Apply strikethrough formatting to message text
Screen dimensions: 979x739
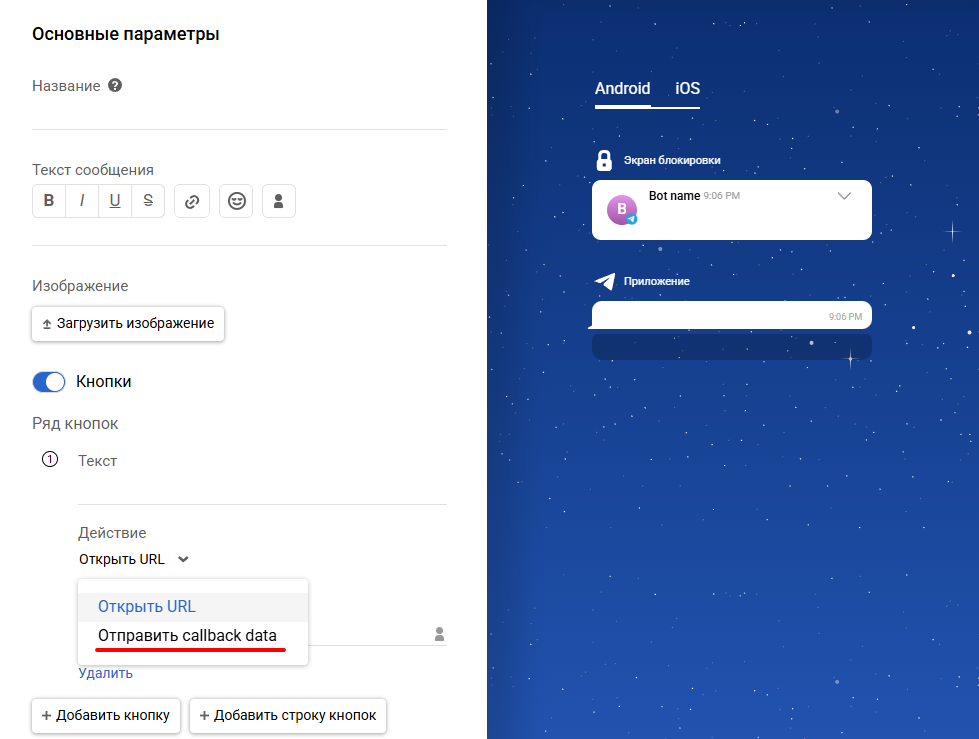[148, 201]
